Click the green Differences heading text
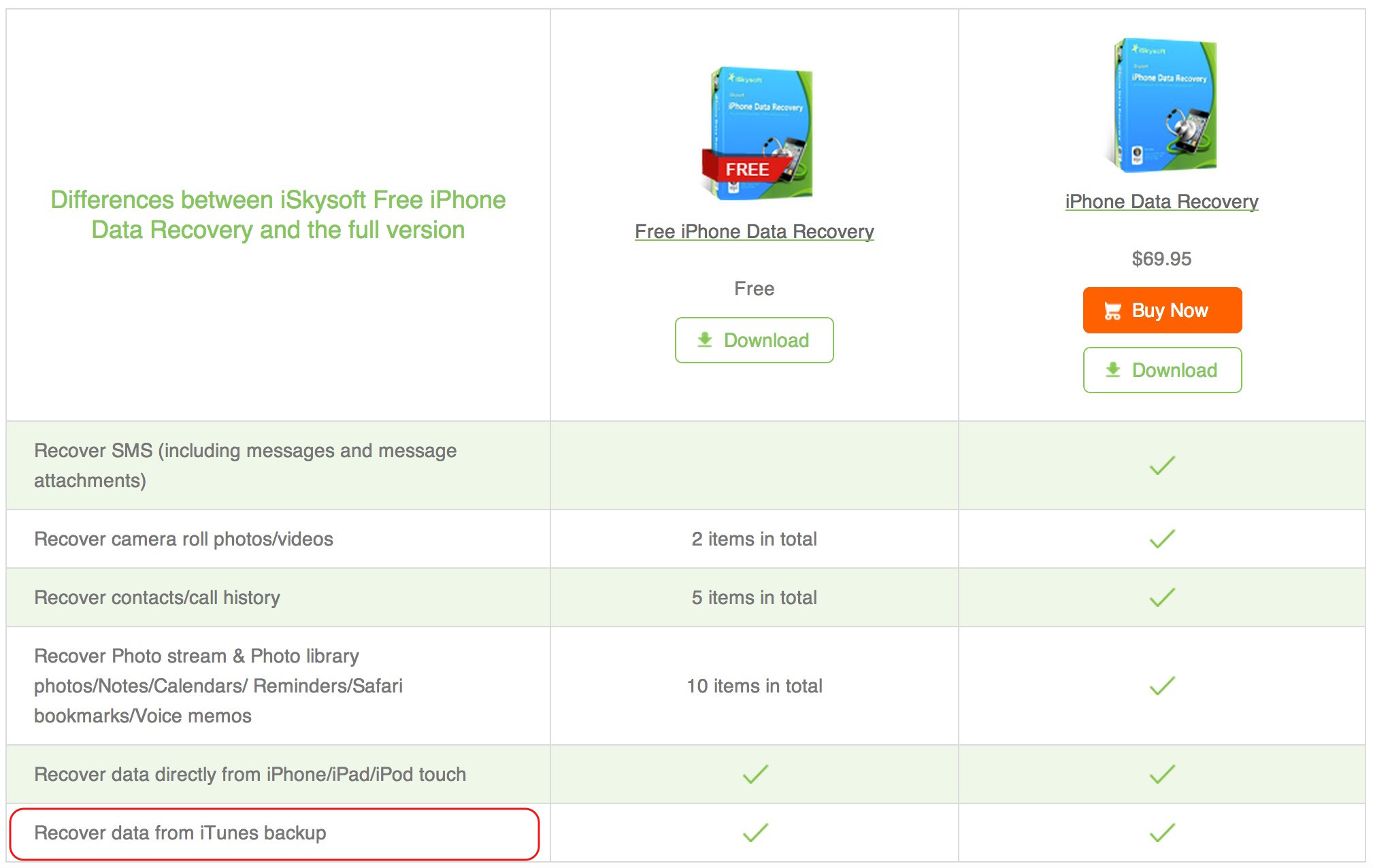1373x868 pixels. (x=278, y=215)
